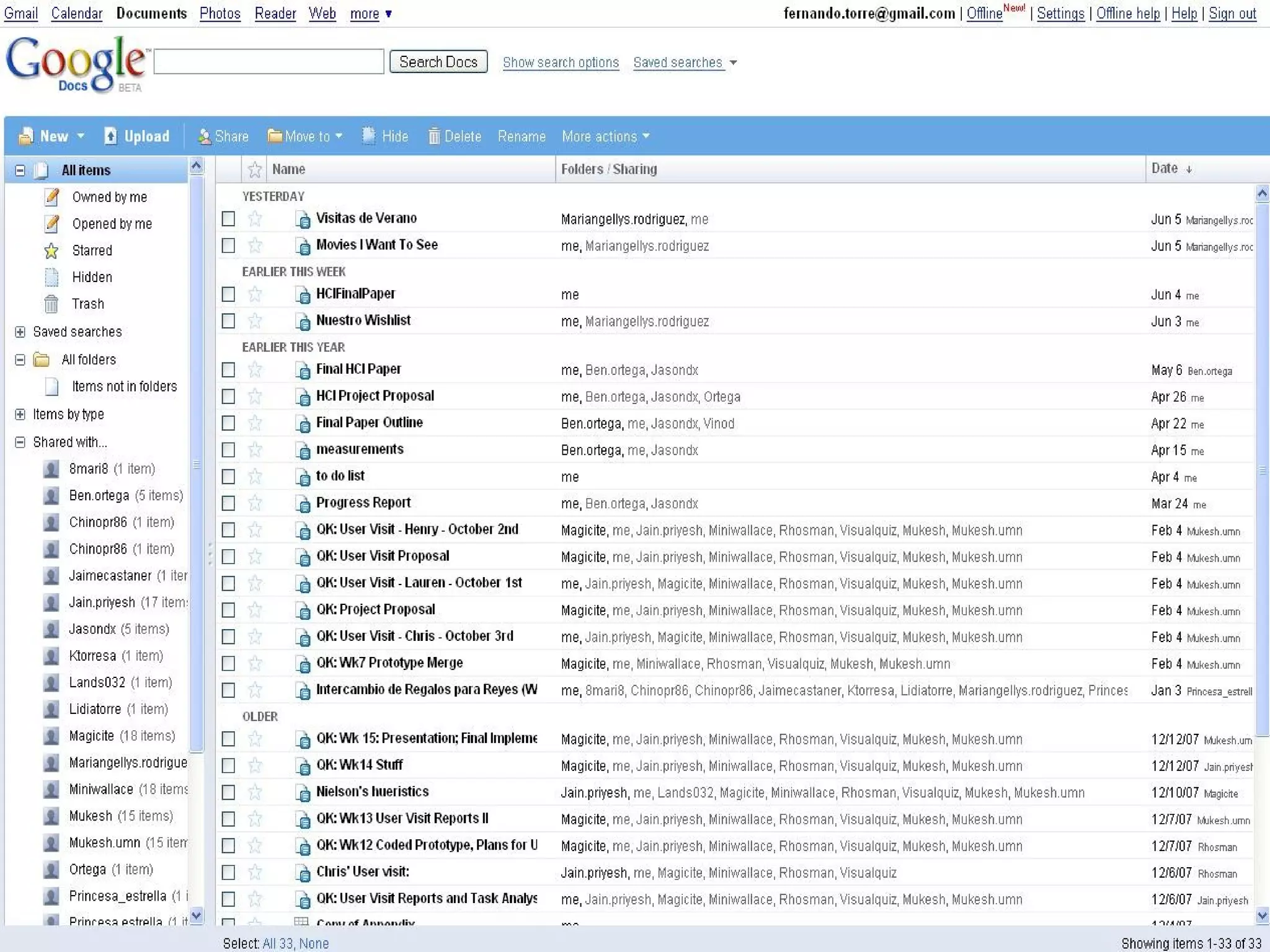Select Items not in folders
Screen dimensions: 1270x952
pyautogui.click(x=124, y=386)
